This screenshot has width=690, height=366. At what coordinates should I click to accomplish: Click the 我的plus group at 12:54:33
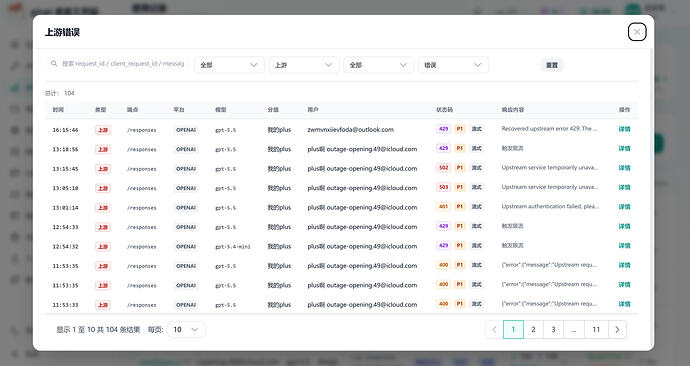point(279,227)
